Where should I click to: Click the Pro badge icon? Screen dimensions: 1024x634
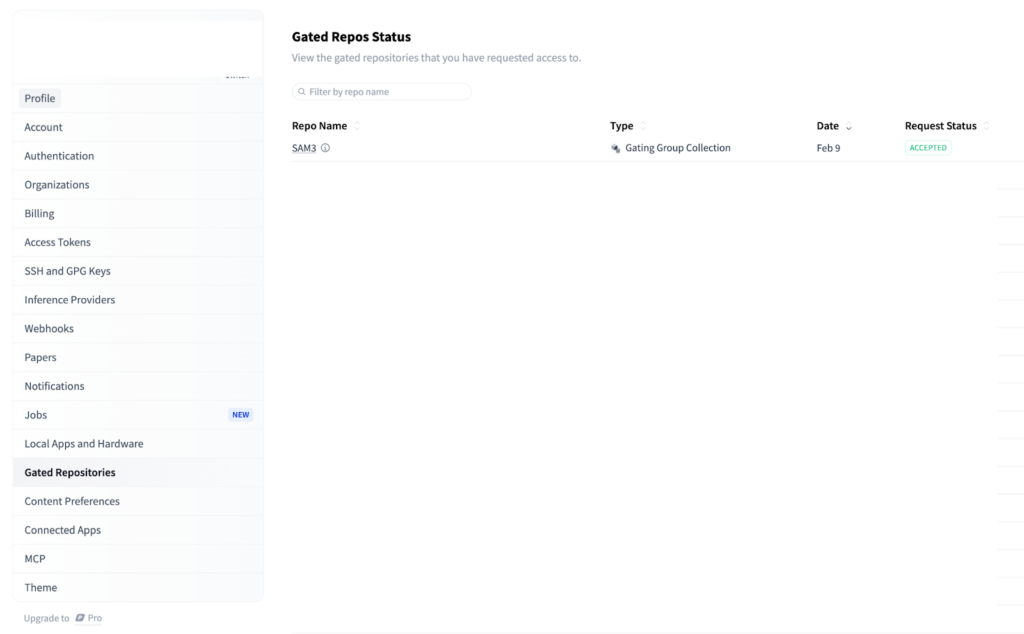(x=80, y=618)
